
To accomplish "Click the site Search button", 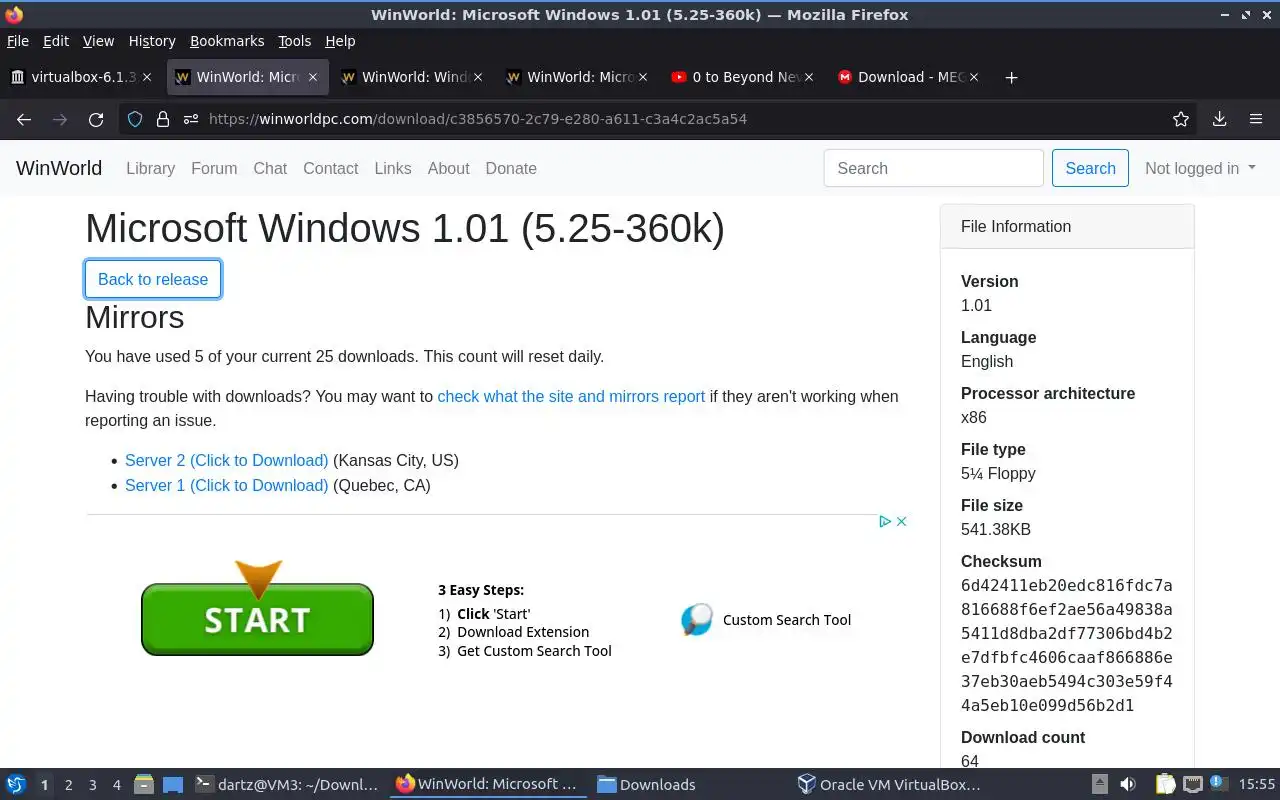I will pyautogui.click(x=1090, y=168).
